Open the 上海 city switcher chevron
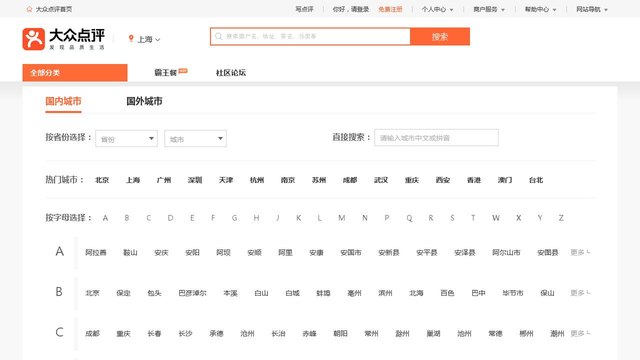The width and height of the screenshot is (640, 360). click(158, 40)
